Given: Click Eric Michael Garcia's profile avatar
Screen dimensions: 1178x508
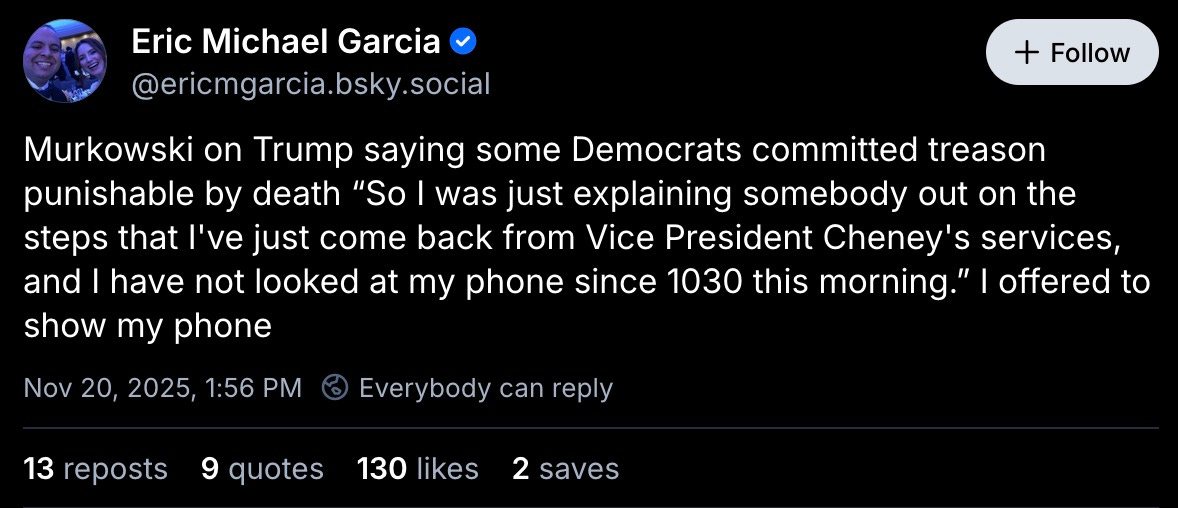Looking at the screenshot, I should [65, 61].
